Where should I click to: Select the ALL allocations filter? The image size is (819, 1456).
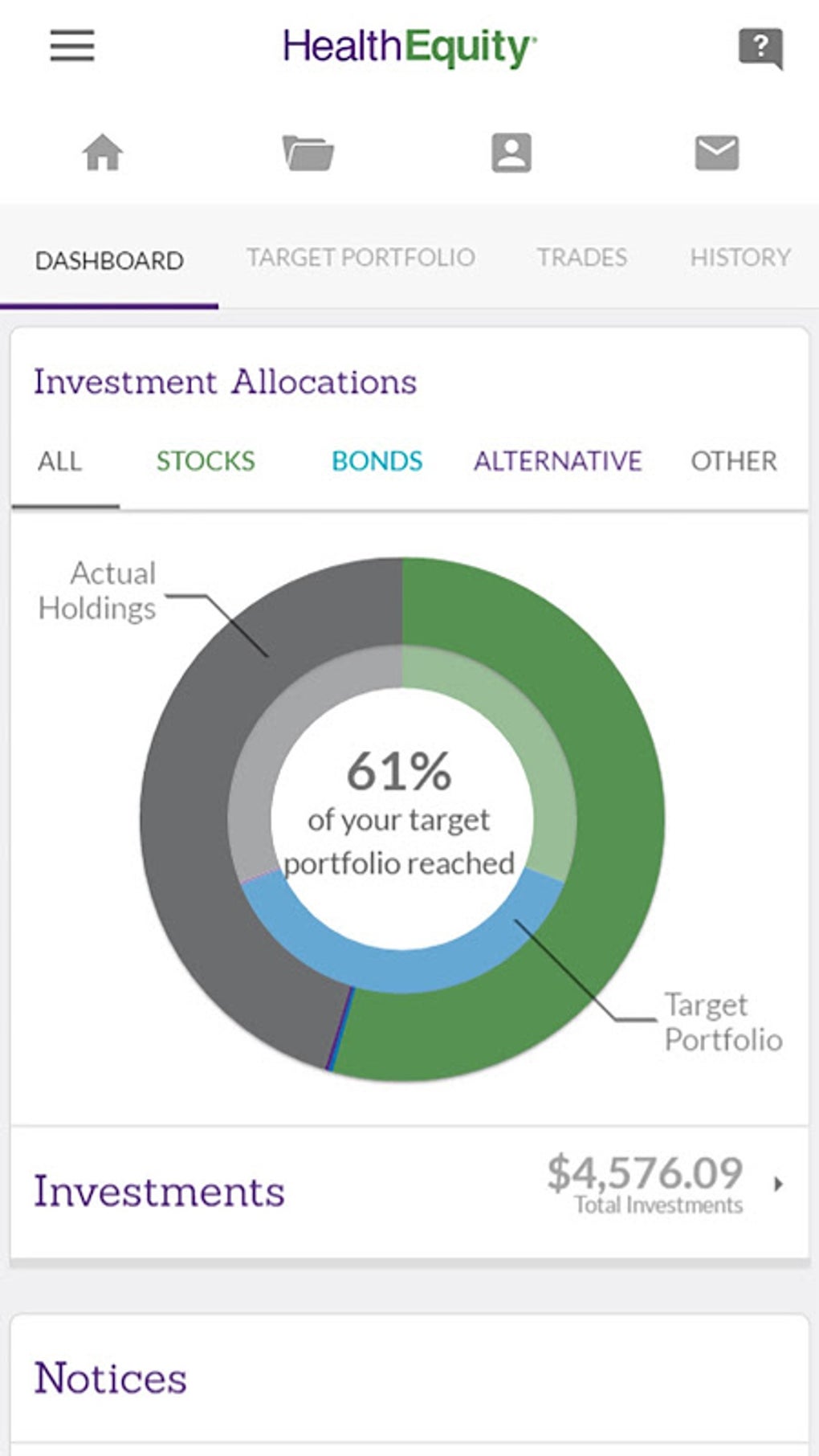(x=59, y=462)
